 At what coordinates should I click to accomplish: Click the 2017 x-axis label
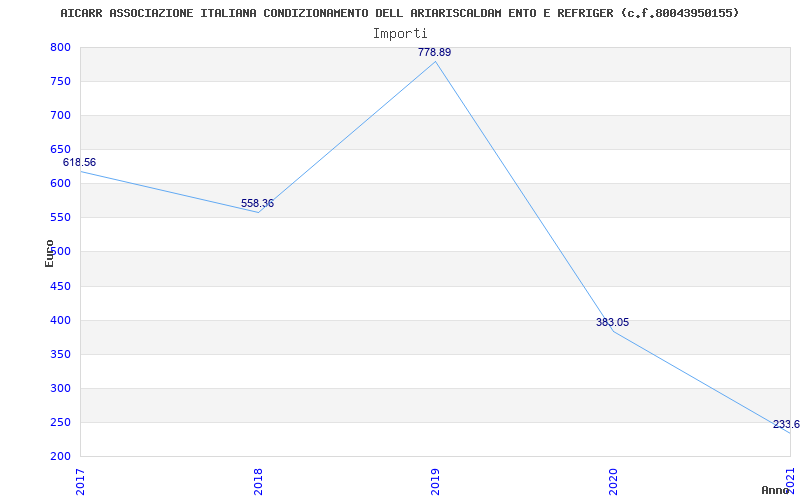pos(80,482)
